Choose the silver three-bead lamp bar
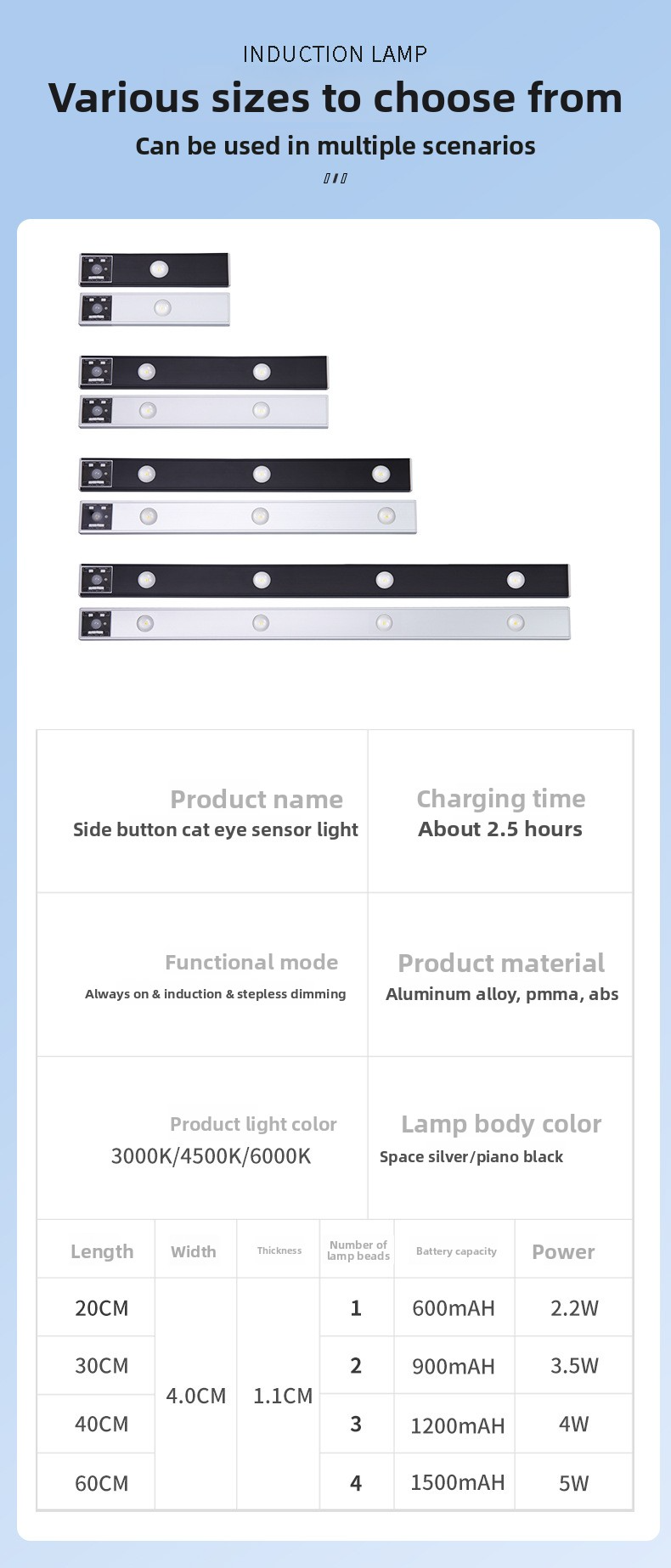This screenshot has height=1568, width=671. (x=248, y=517)
